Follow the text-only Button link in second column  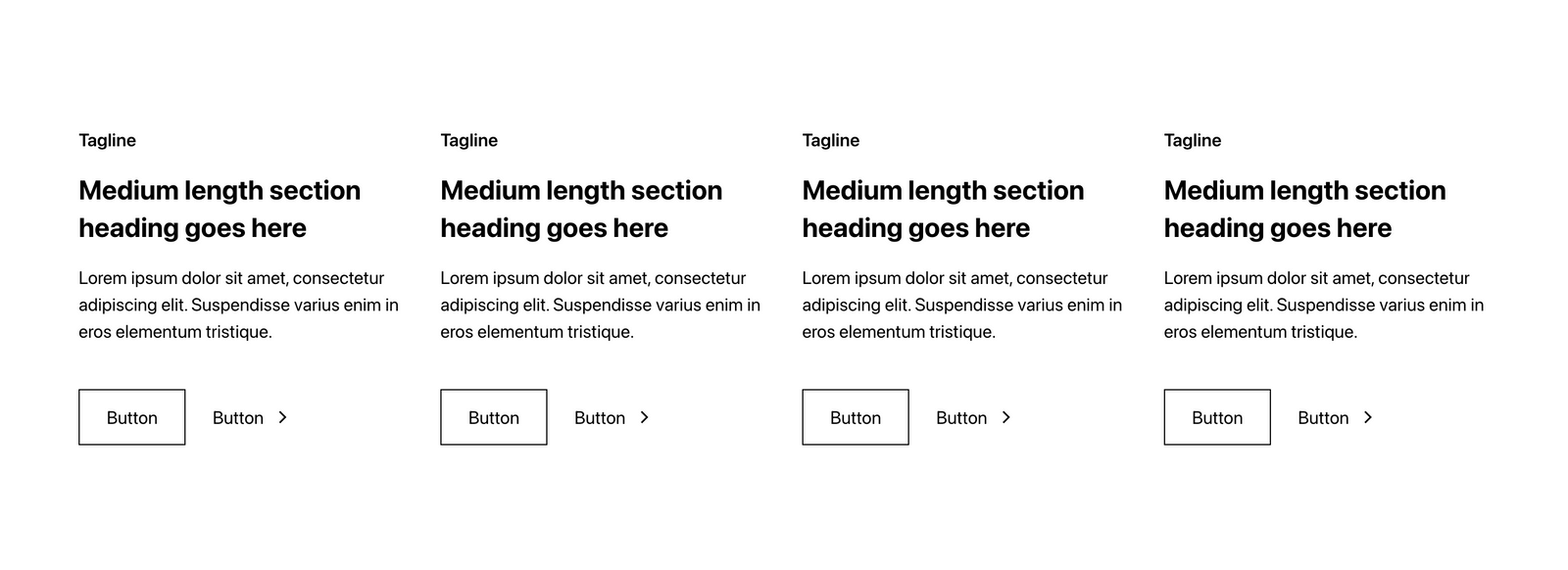tap(600, 418)
